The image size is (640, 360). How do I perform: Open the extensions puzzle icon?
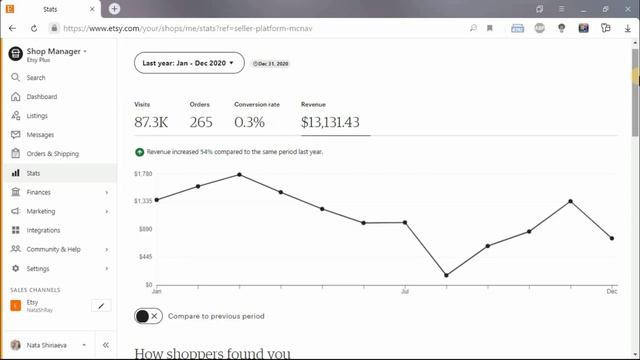[606, 28]
